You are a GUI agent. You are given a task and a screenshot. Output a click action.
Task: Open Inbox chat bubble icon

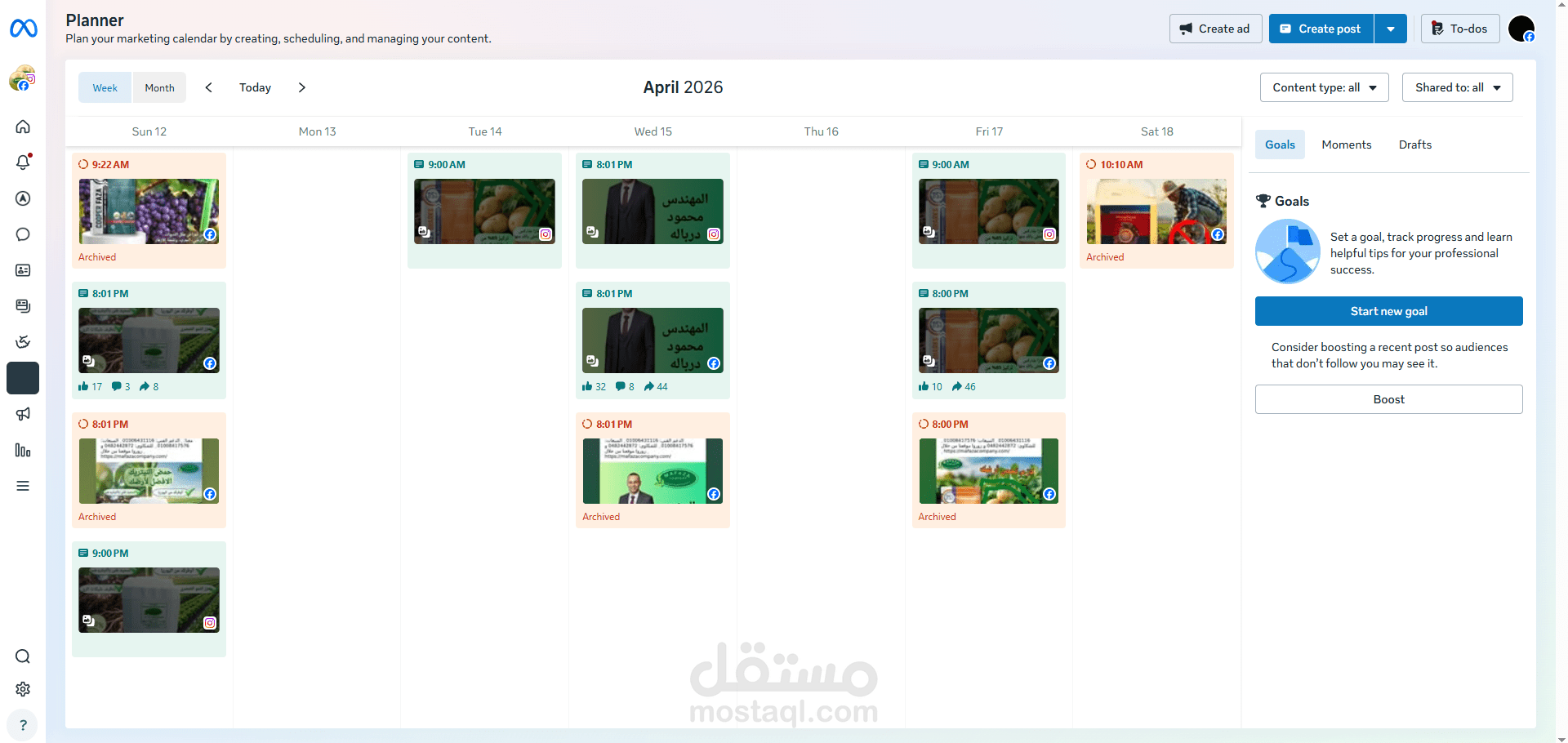23,234
